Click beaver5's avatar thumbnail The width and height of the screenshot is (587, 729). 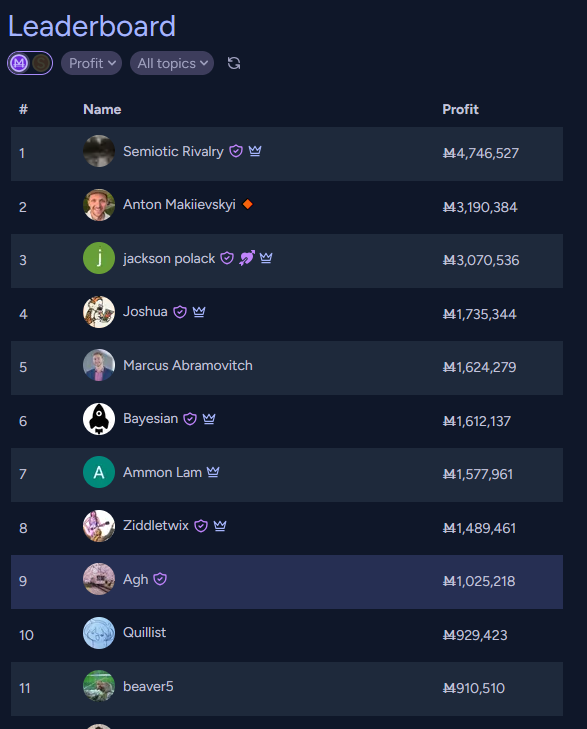(99, 686)
